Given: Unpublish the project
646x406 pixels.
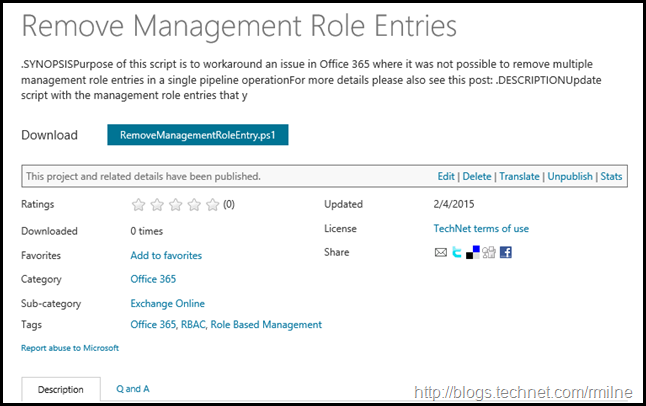Looking at the screenshot, I should click(570, 176).
